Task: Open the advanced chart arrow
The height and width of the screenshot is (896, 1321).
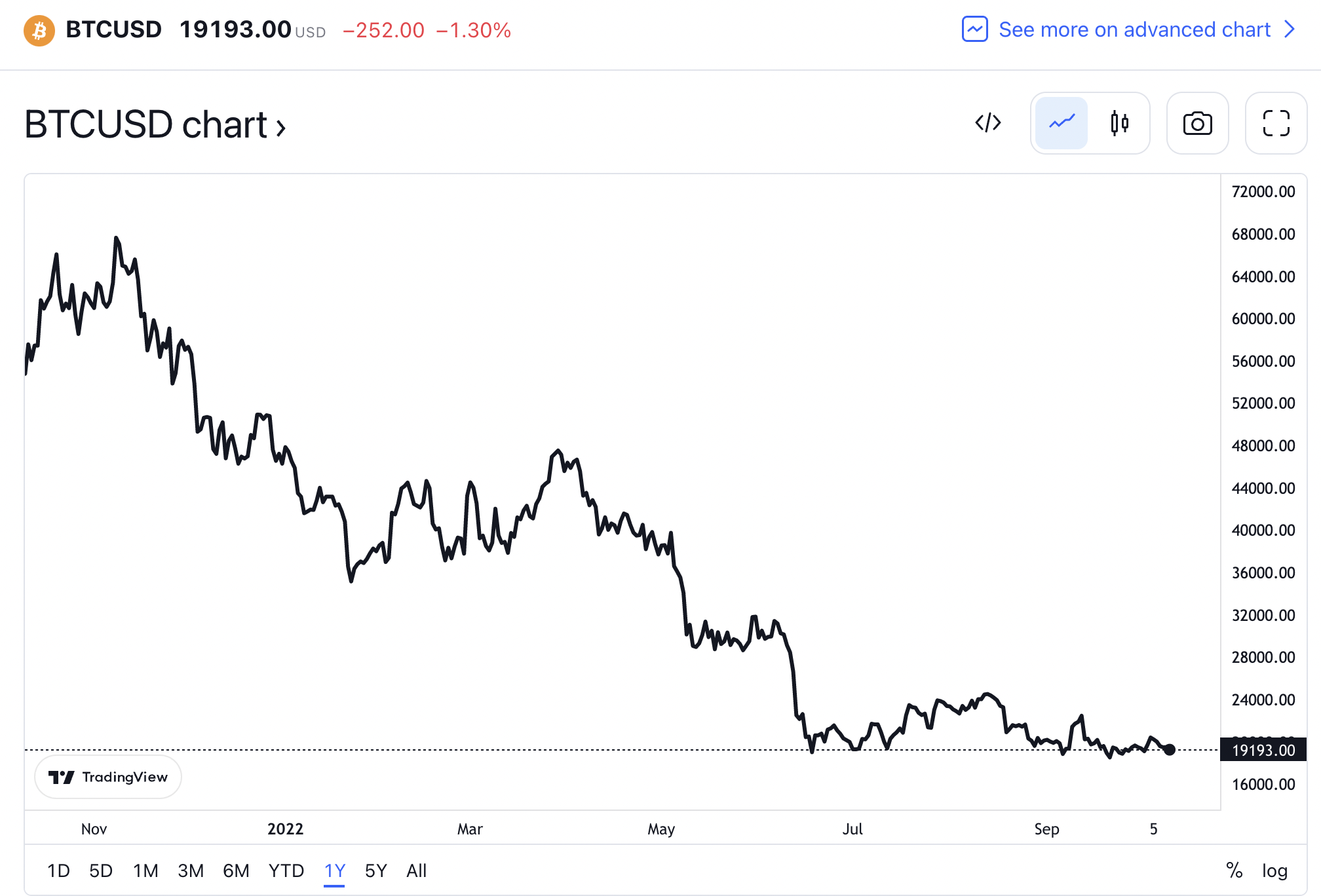Action: (x=1290, y=29)
